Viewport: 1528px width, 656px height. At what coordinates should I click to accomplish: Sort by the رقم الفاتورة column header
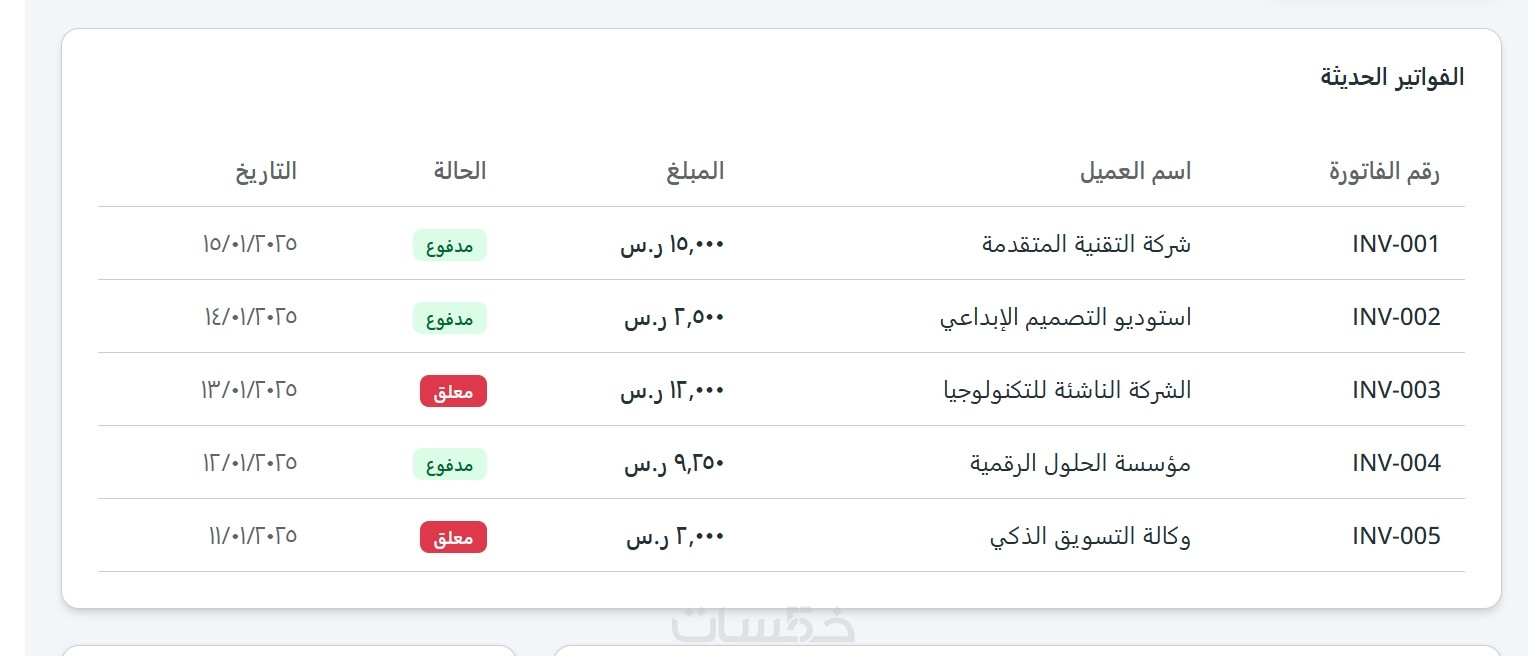click(x=1384, y=171)
